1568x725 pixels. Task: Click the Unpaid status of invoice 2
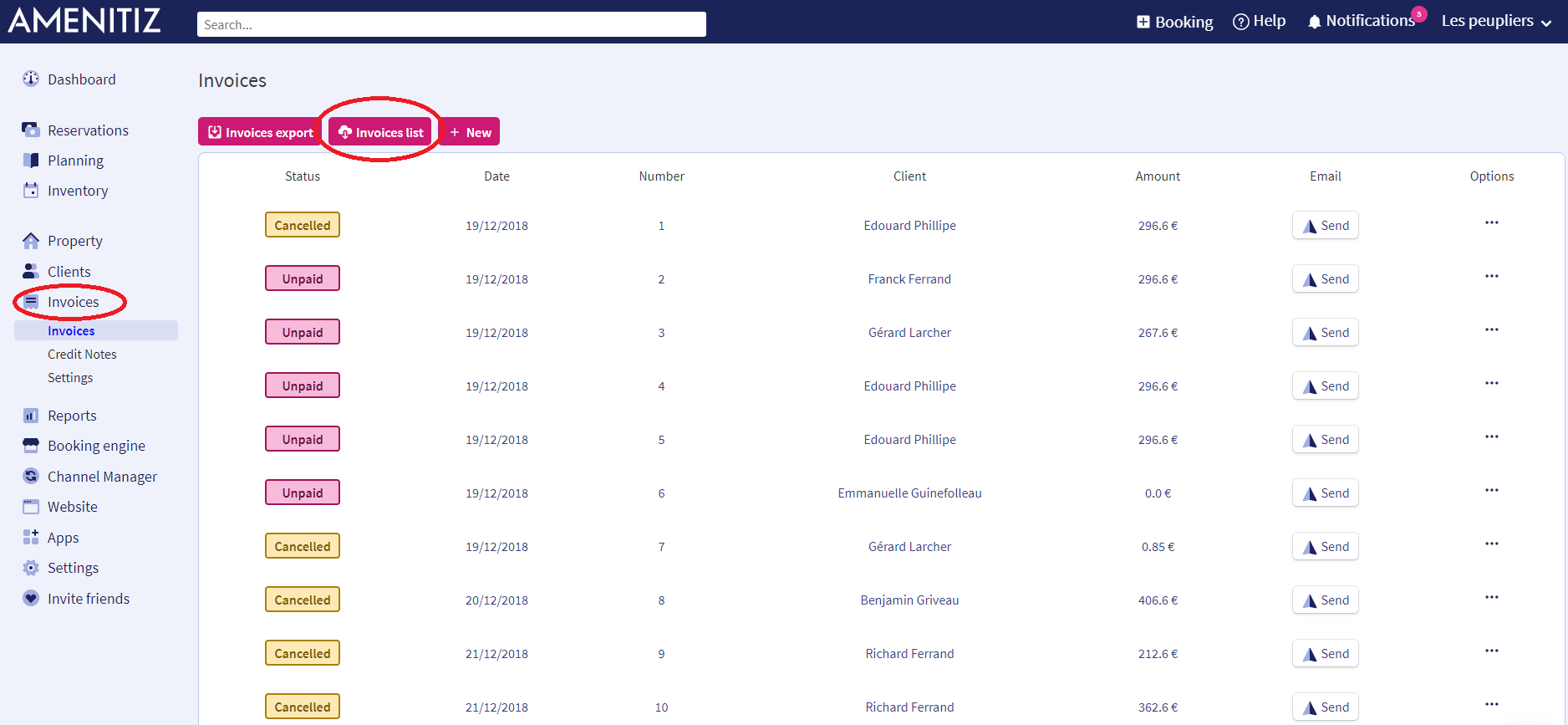pyautogui.click(x=303, y=278)
